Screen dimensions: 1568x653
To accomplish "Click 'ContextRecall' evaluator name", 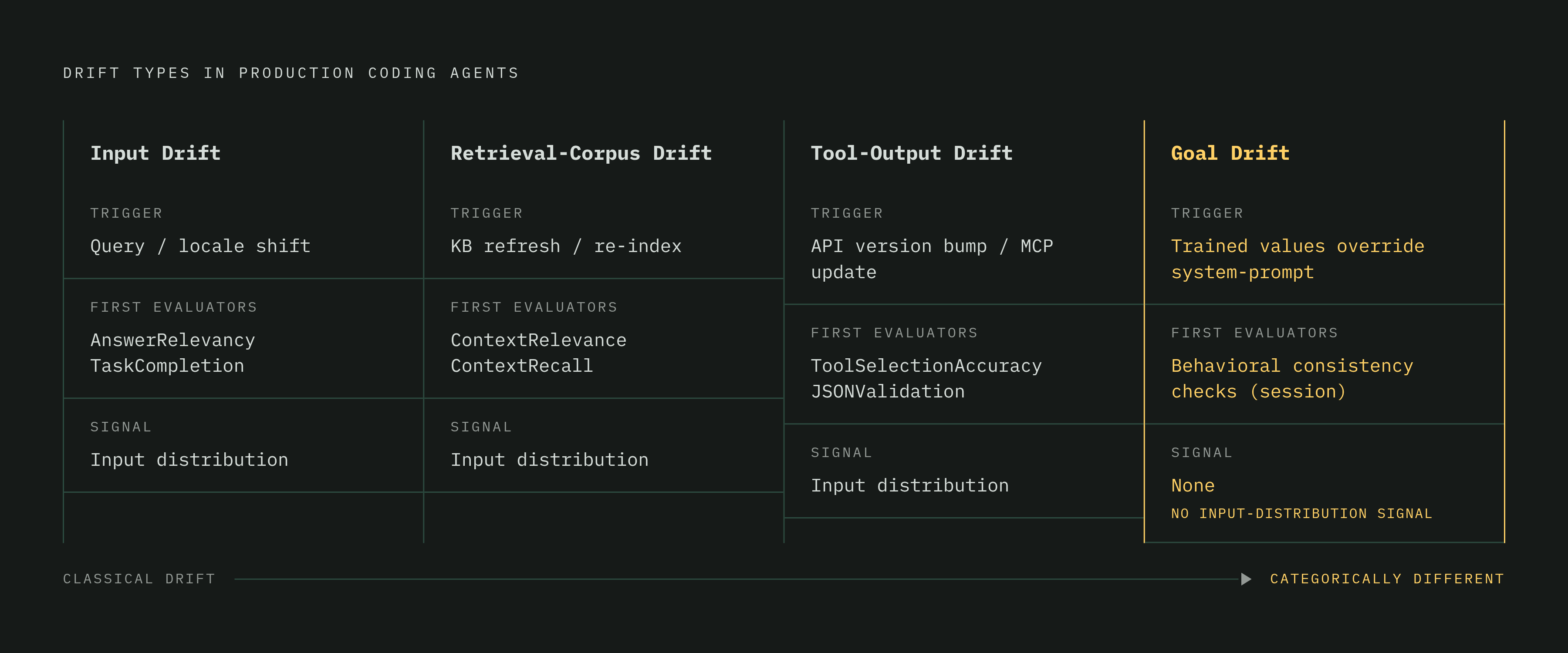I will click(x=522, y=365).
